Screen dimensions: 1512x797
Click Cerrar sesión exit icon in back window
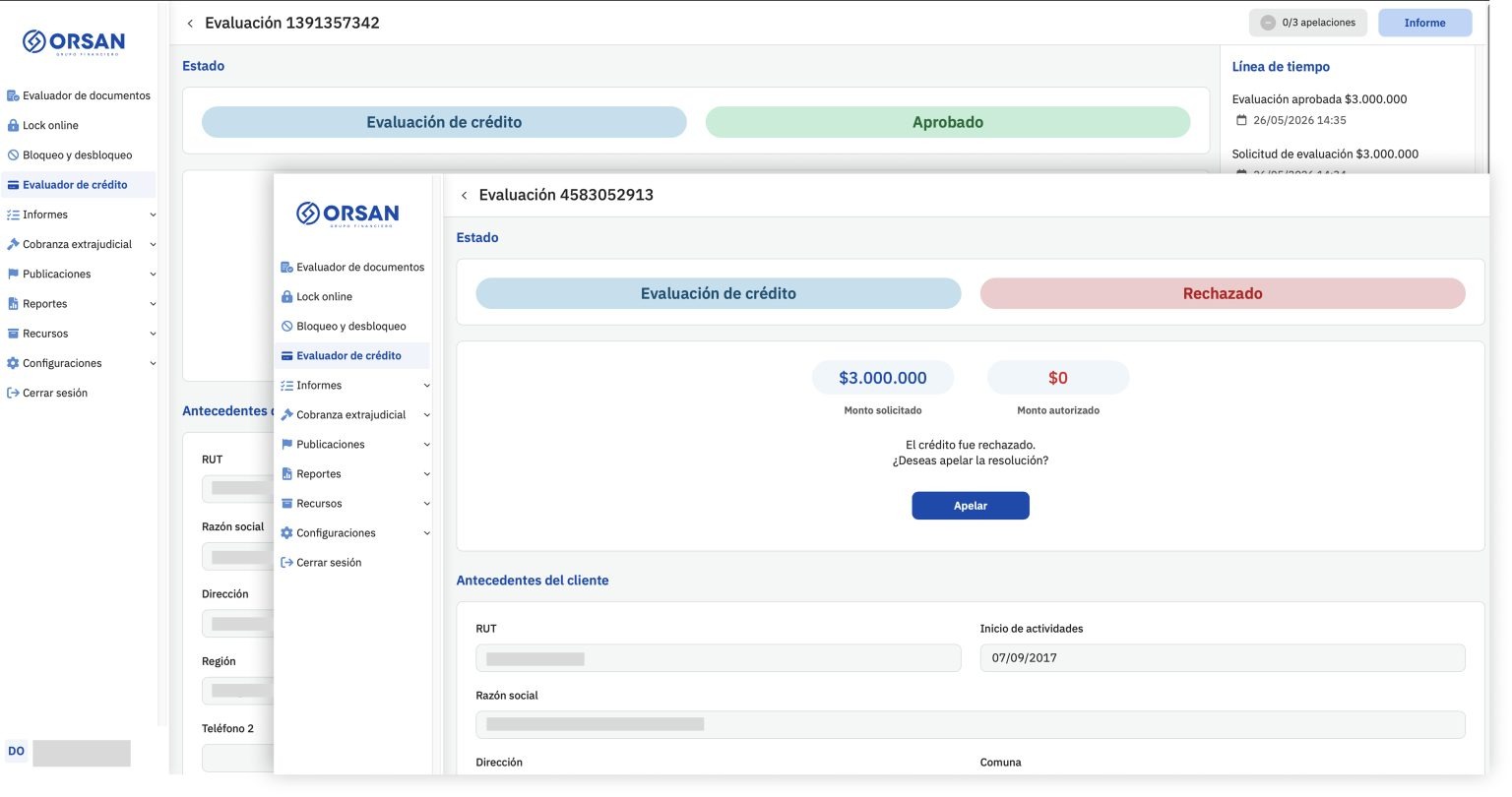[x=13, y=393]
